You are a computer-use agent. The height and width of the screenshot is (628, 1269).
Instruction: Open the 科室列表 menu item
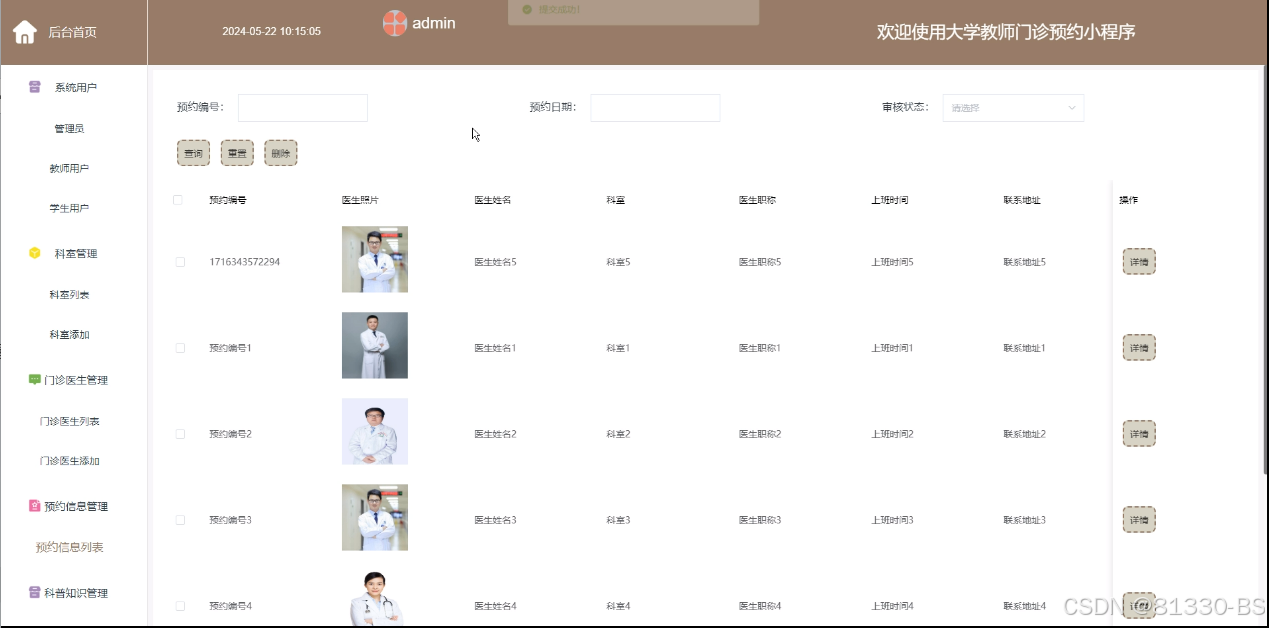[x=69, y=295]
